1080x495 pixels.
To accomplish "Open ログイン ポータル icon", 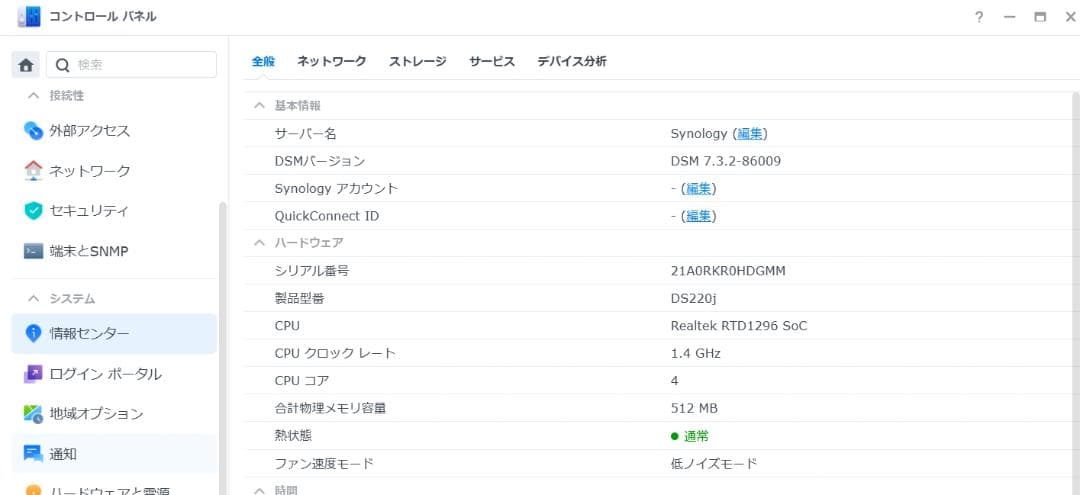I will pos(33,374).
